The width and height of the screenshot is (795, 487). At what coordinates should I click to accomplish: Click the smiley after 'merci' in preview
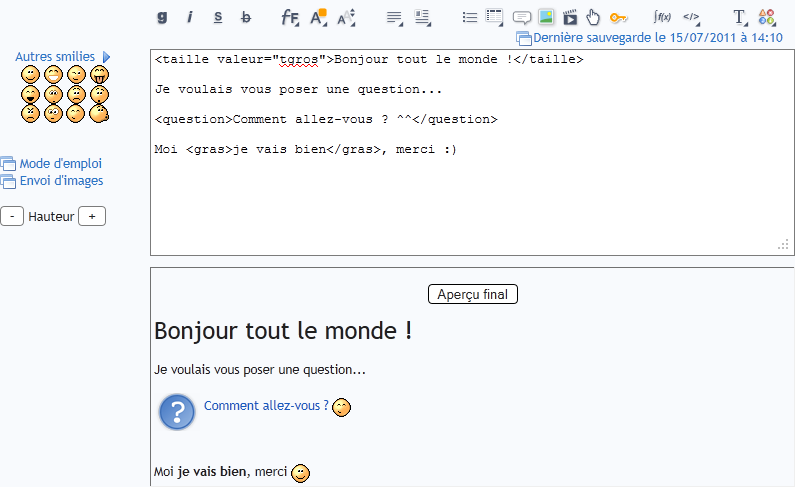click(x=300, y=473)
